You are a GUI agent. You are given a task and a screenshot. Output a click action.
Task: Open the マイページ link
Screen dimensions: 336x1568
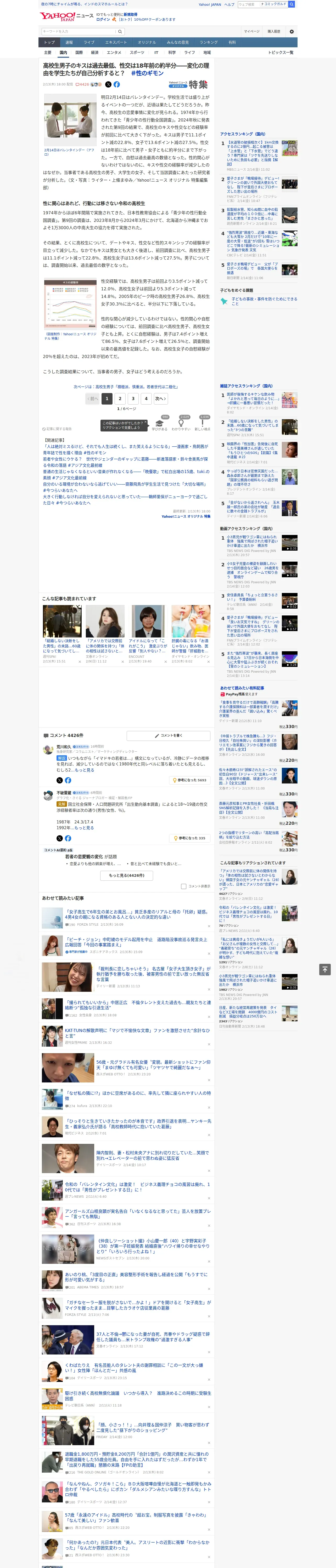(x=251, y=31)
